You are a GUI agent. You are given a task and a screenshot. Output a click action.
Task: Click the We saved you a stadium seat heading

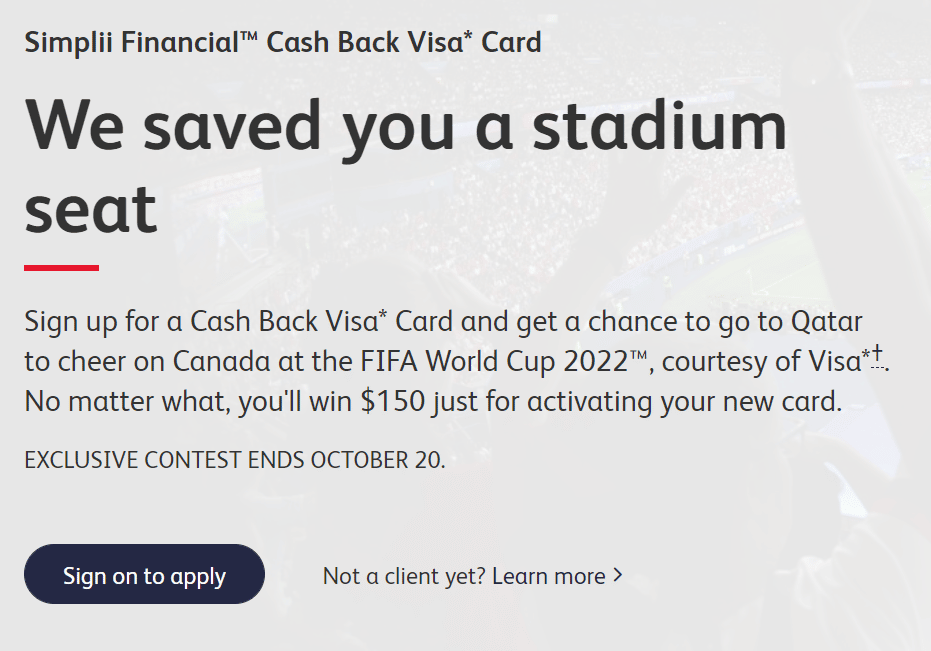405,166
